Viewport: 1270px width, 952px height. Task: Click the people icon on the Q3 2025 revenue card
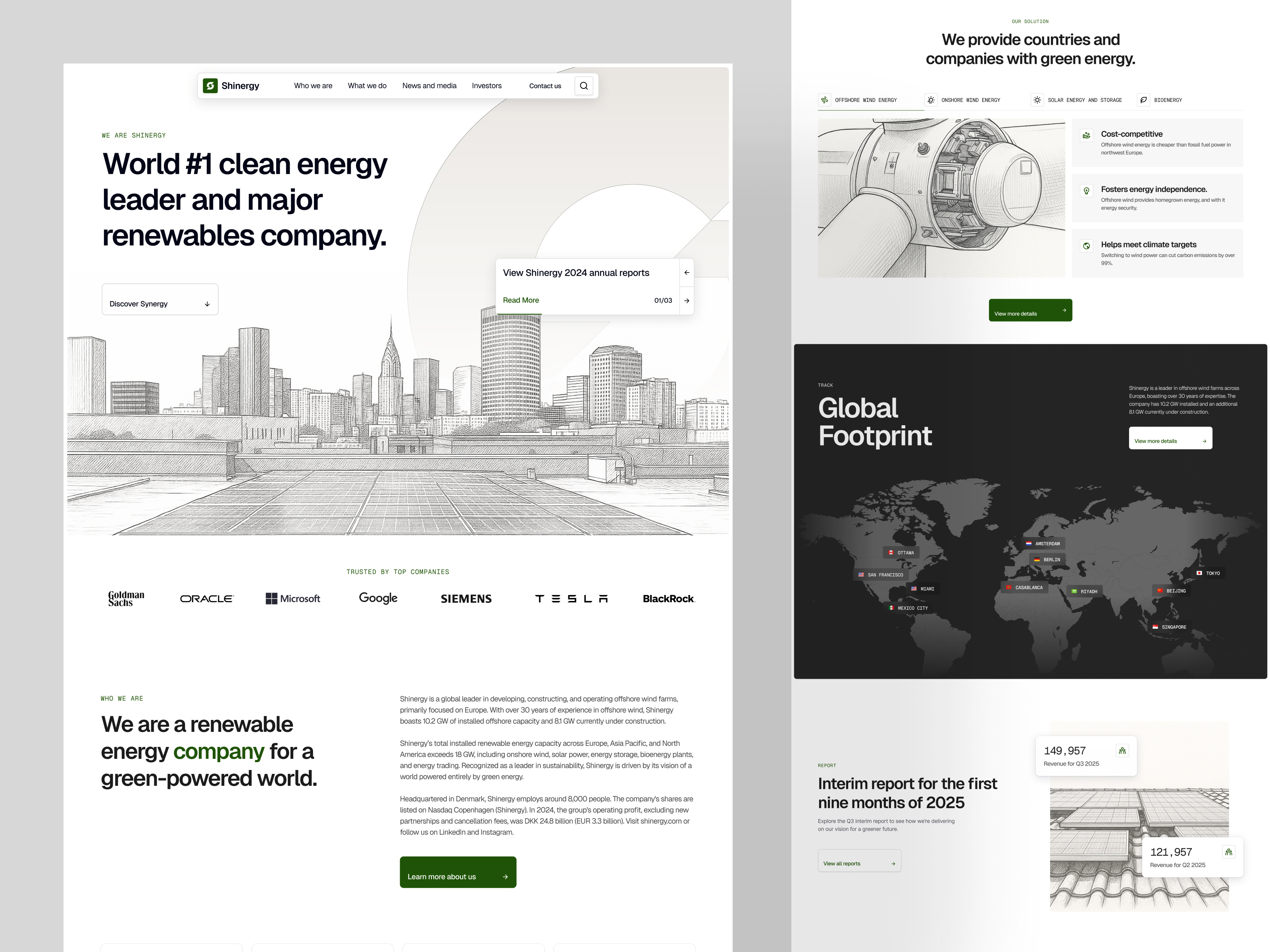coord(1123,750)
